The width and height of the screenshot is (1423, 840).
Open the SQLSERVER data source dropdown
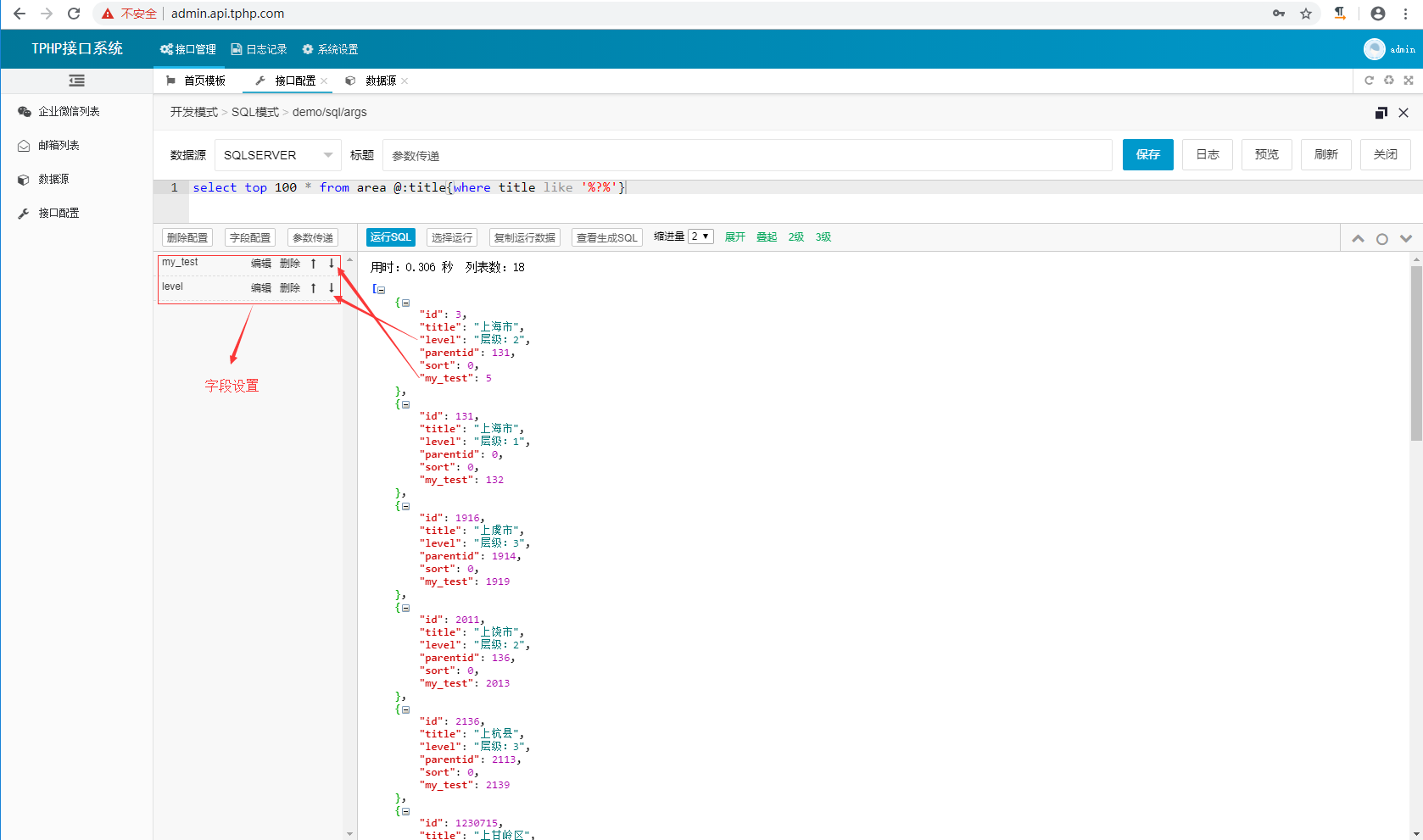[278, 155]
